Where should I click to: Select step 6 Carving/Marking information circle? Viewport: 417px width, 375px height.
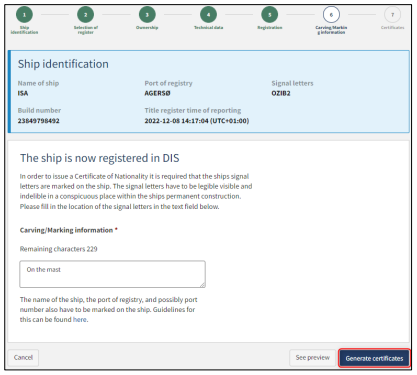[x=331, y=15]
